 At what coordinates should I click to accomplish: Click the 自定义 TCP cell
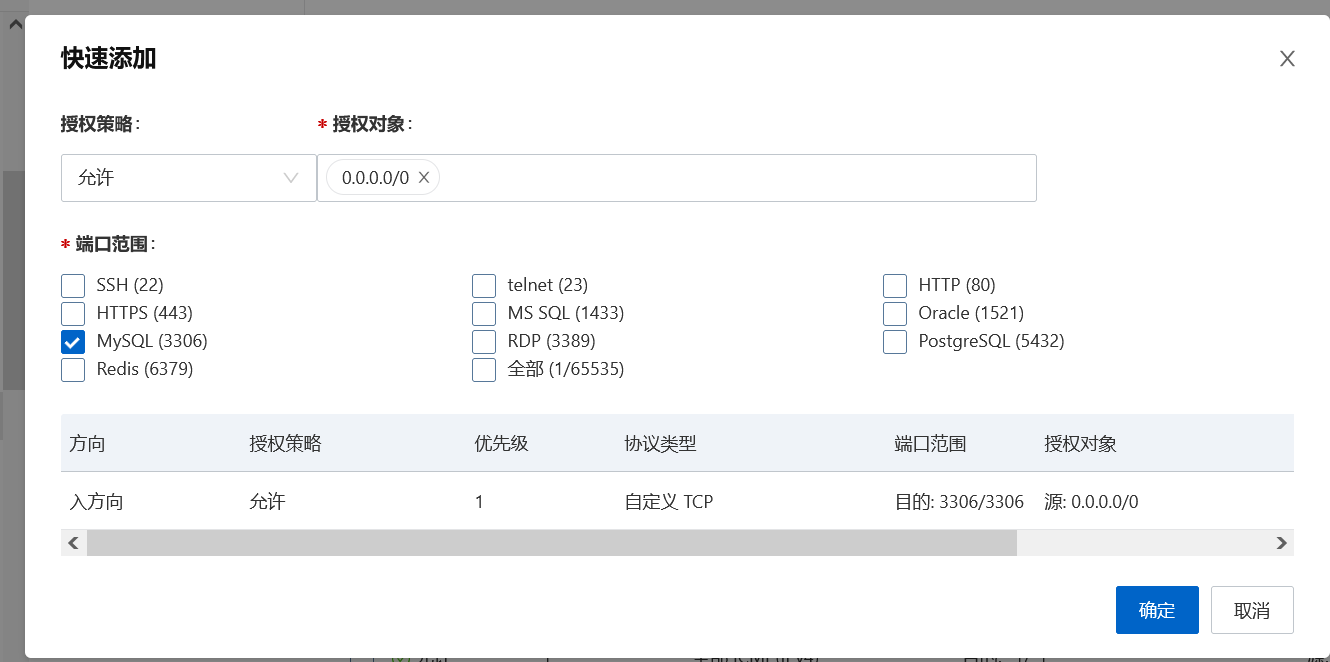668,502
